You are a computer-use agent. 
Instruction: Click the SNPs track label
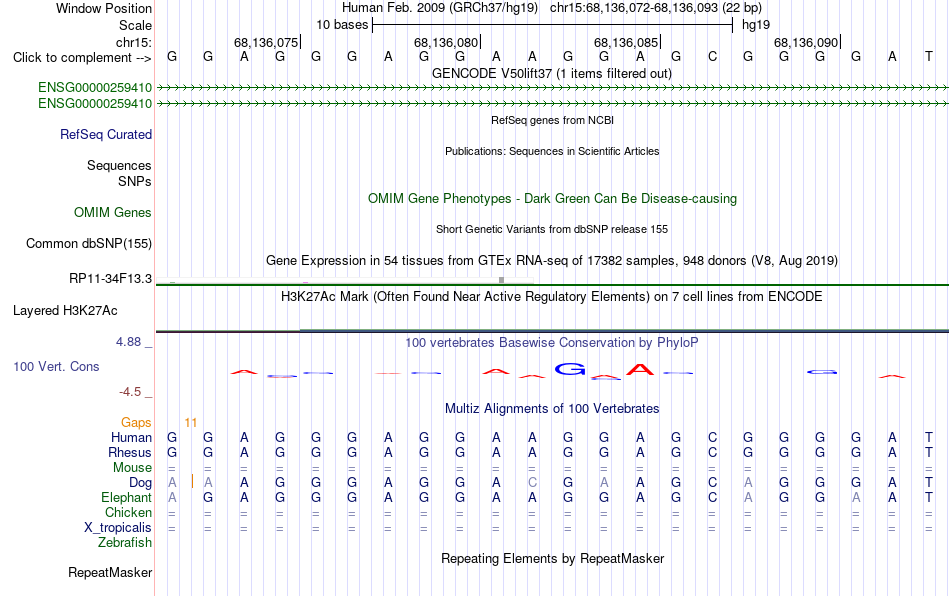pos(135,181)
